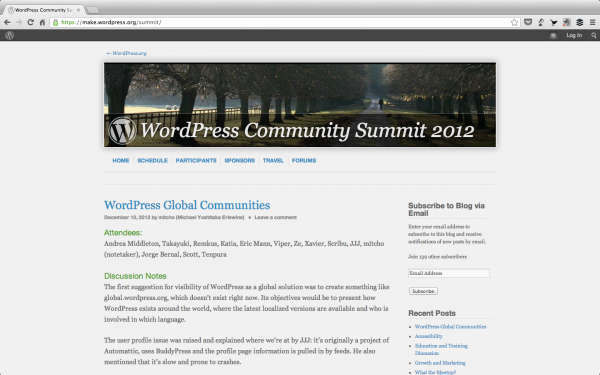
Task: Open the WordPress Global Communities post title
Action: click(187, 205)
